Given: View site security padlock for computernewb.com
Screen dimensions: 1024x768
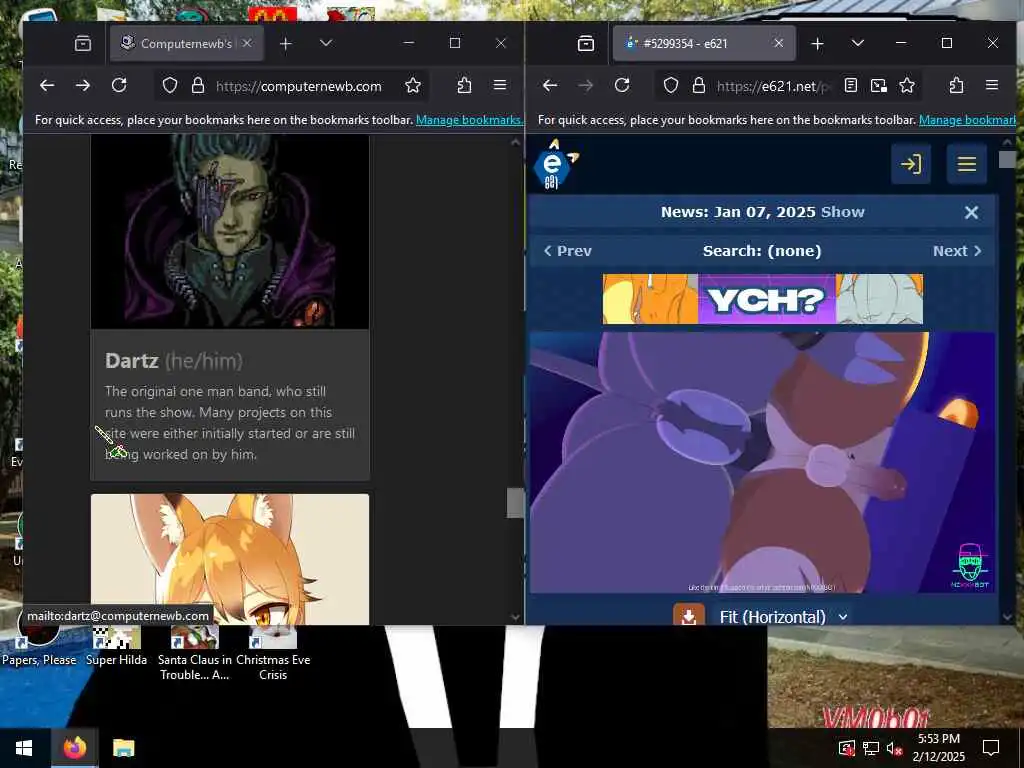Looking at the screenshot, I should [198, 86].
